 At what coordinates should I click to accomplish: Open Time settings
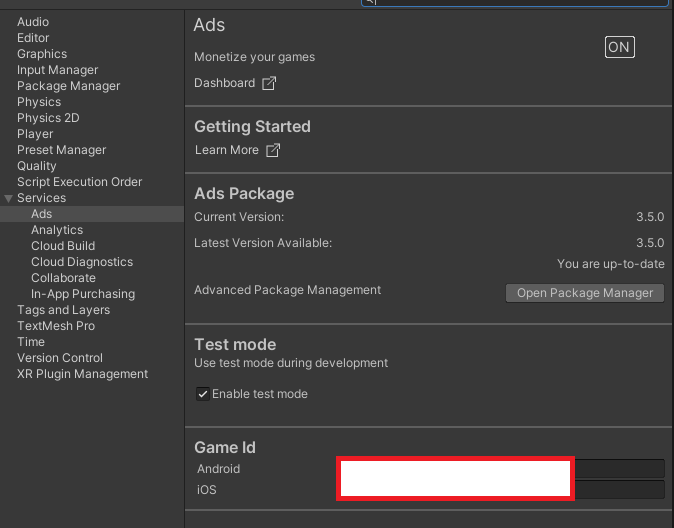31,342
